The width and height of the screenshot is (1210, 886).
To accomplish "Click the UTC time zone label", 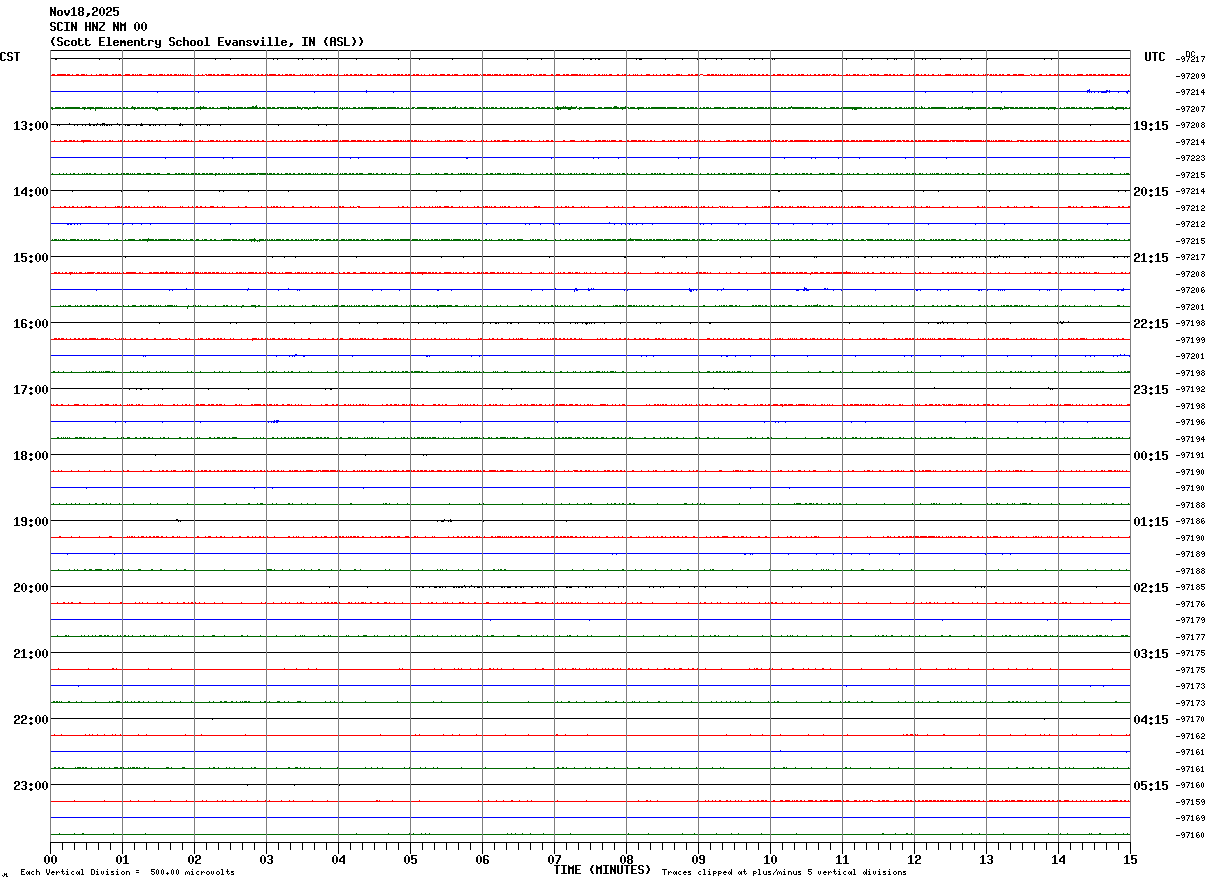I will click(x=1155, y=57).
